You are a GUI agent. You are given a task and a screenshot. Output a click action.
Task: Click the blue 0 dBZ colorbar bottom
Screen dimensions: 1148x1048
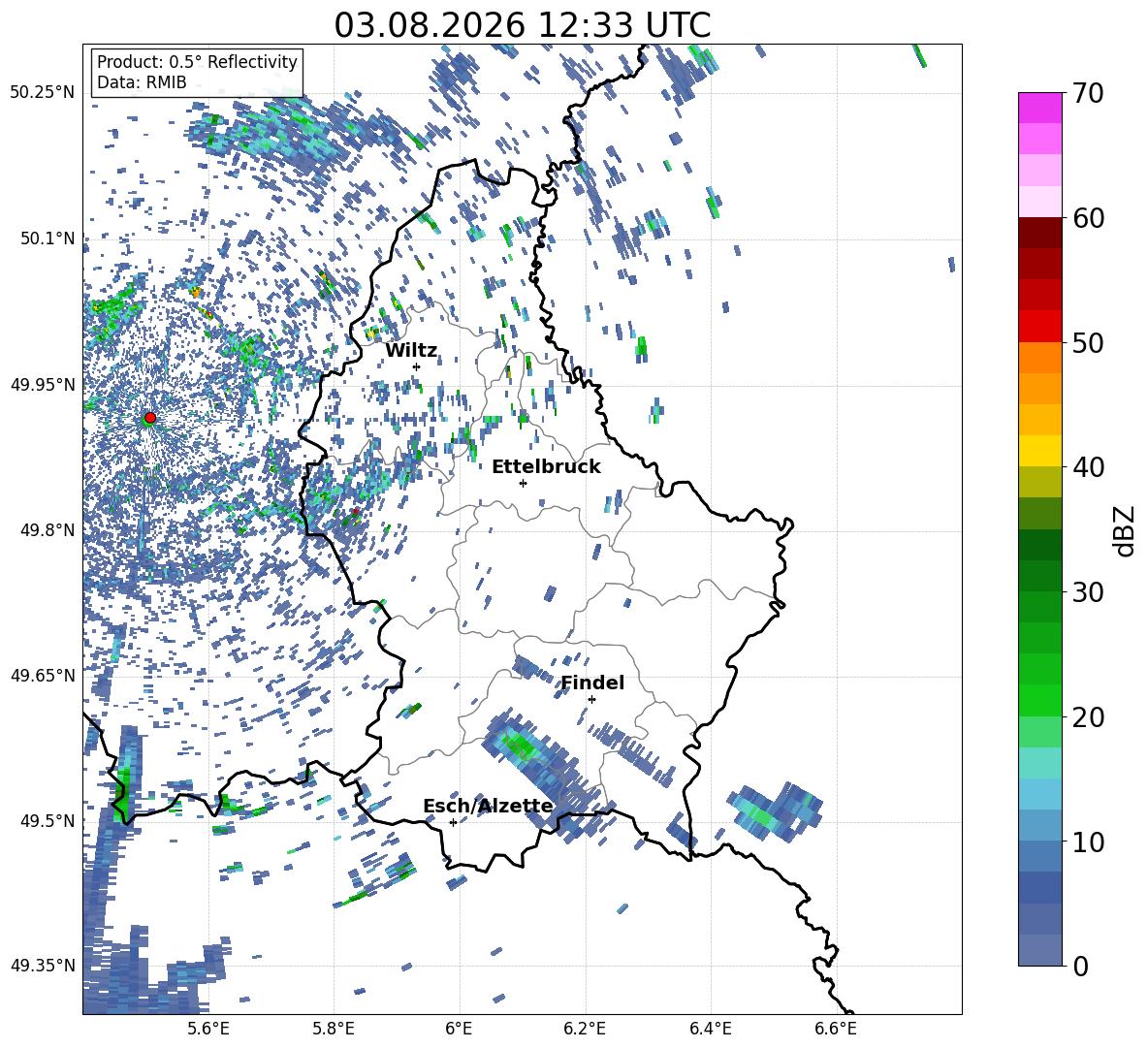[1039, 950]
